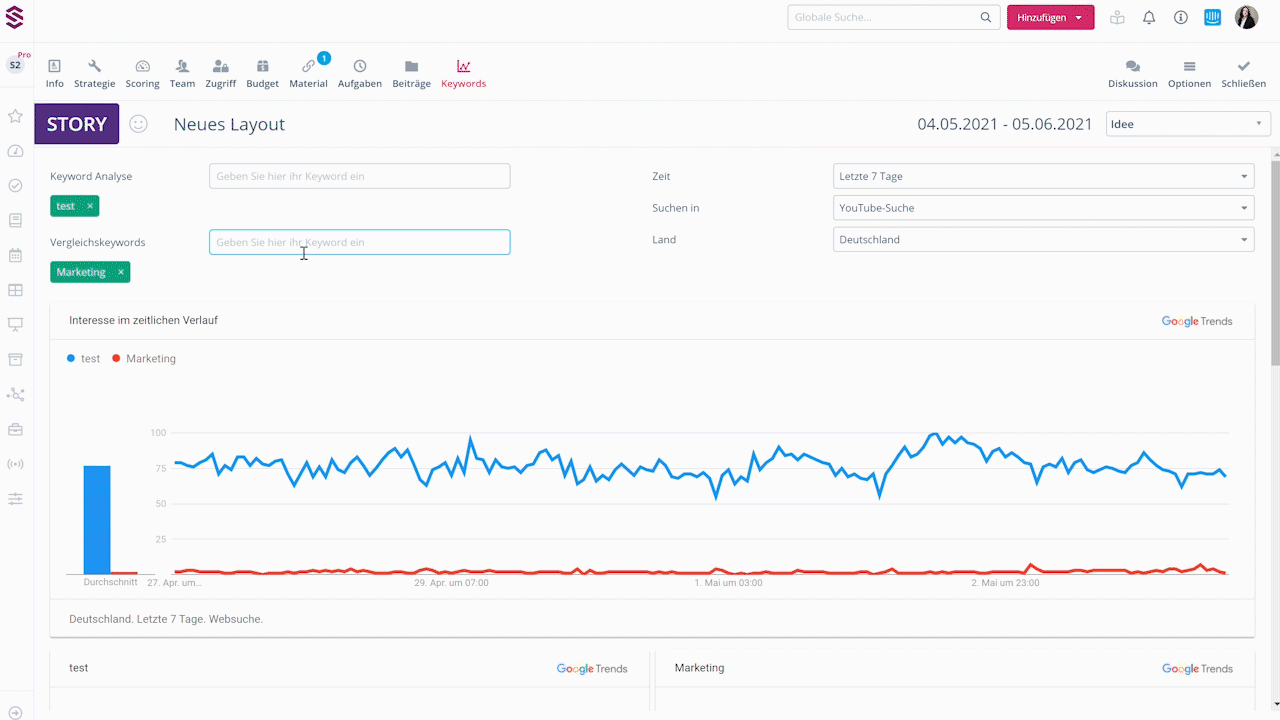
Task: Open the calendar icon in left sidebar
Action: (x=15, y=255)
